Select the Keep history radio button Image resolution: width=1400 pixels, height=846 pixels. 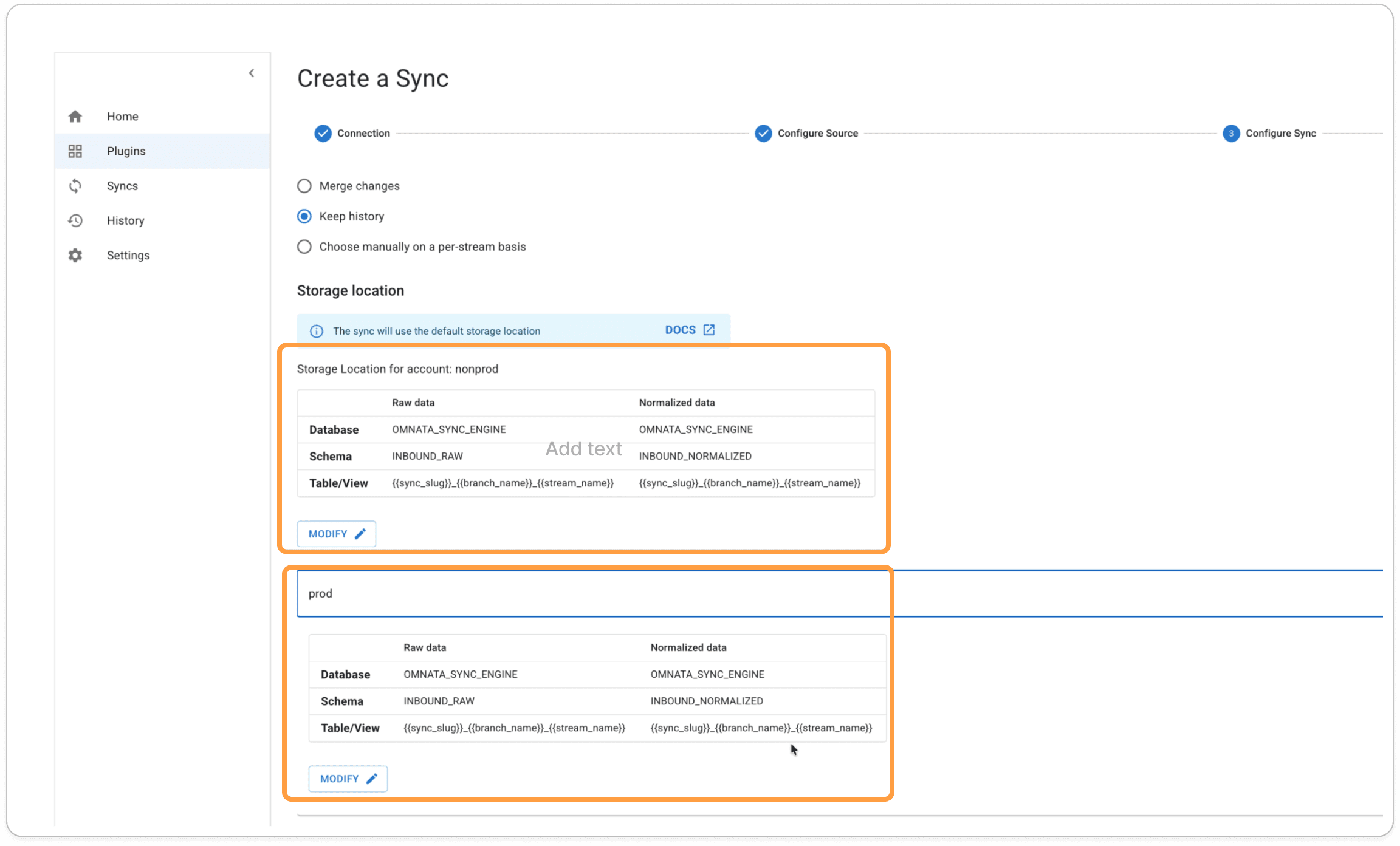[x=304, y=216]
